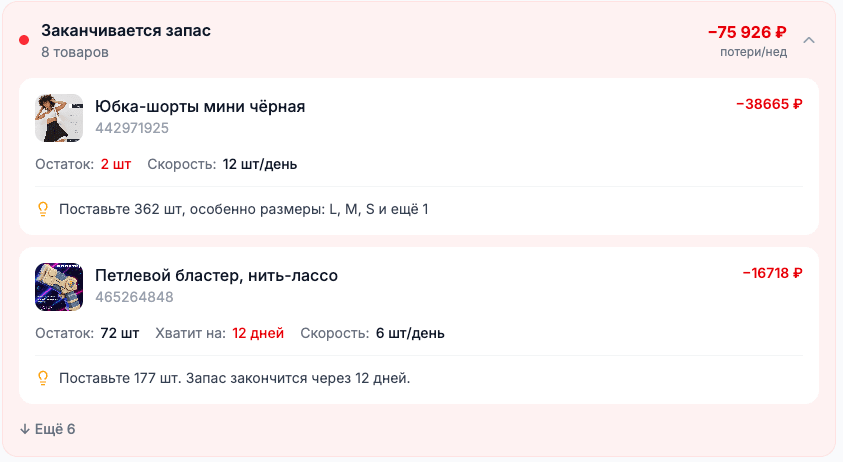Click the '−38665 ₽' loss amount
Screen dimensions: 843x462
[x=769, y=103]
